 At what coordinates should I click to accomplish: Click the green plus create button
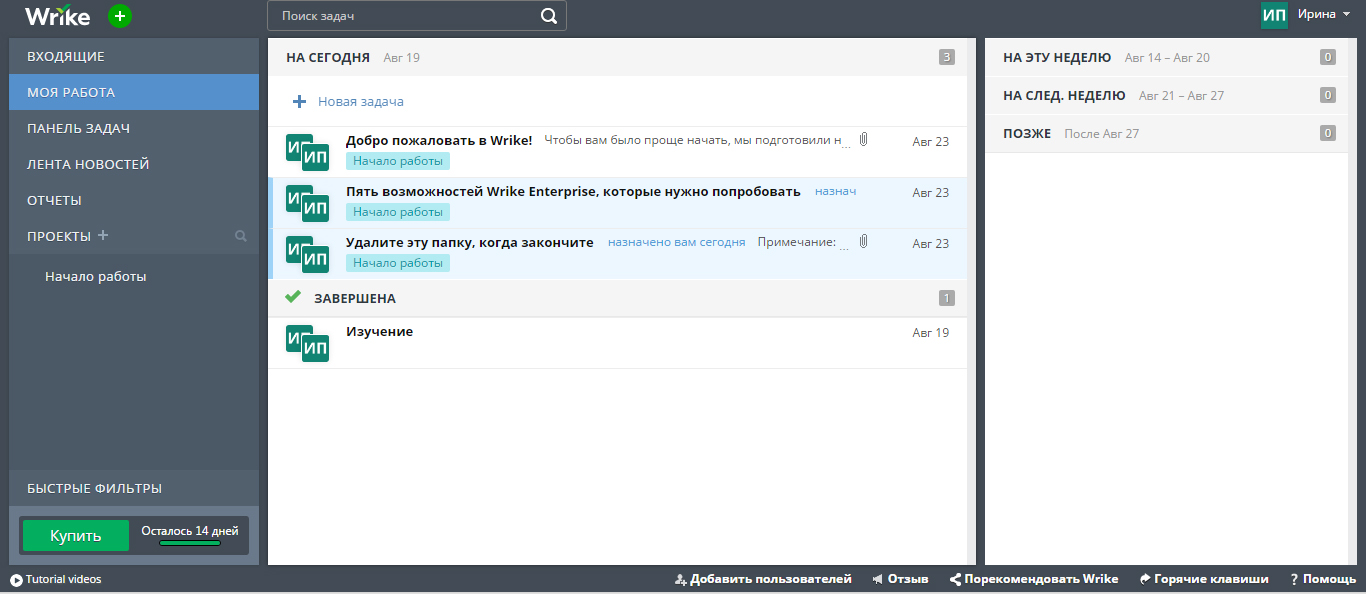[120, 16]
